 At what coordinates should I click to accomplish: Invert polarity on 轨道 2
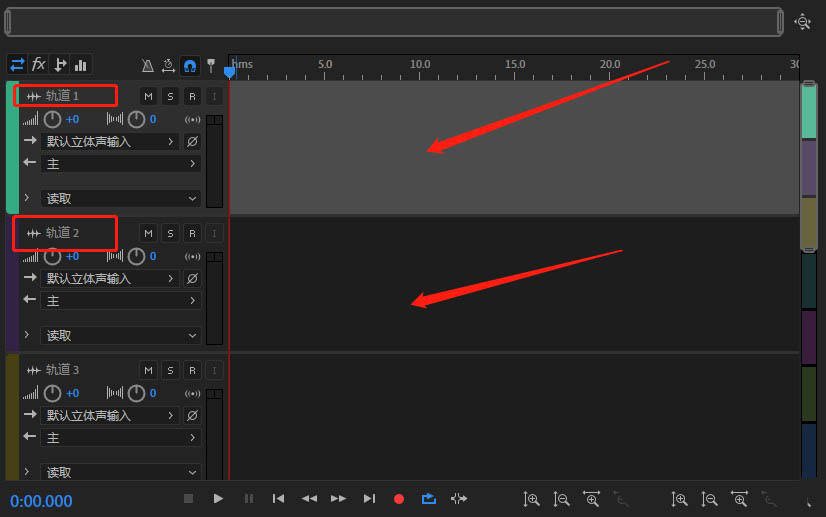click(192, 279)
